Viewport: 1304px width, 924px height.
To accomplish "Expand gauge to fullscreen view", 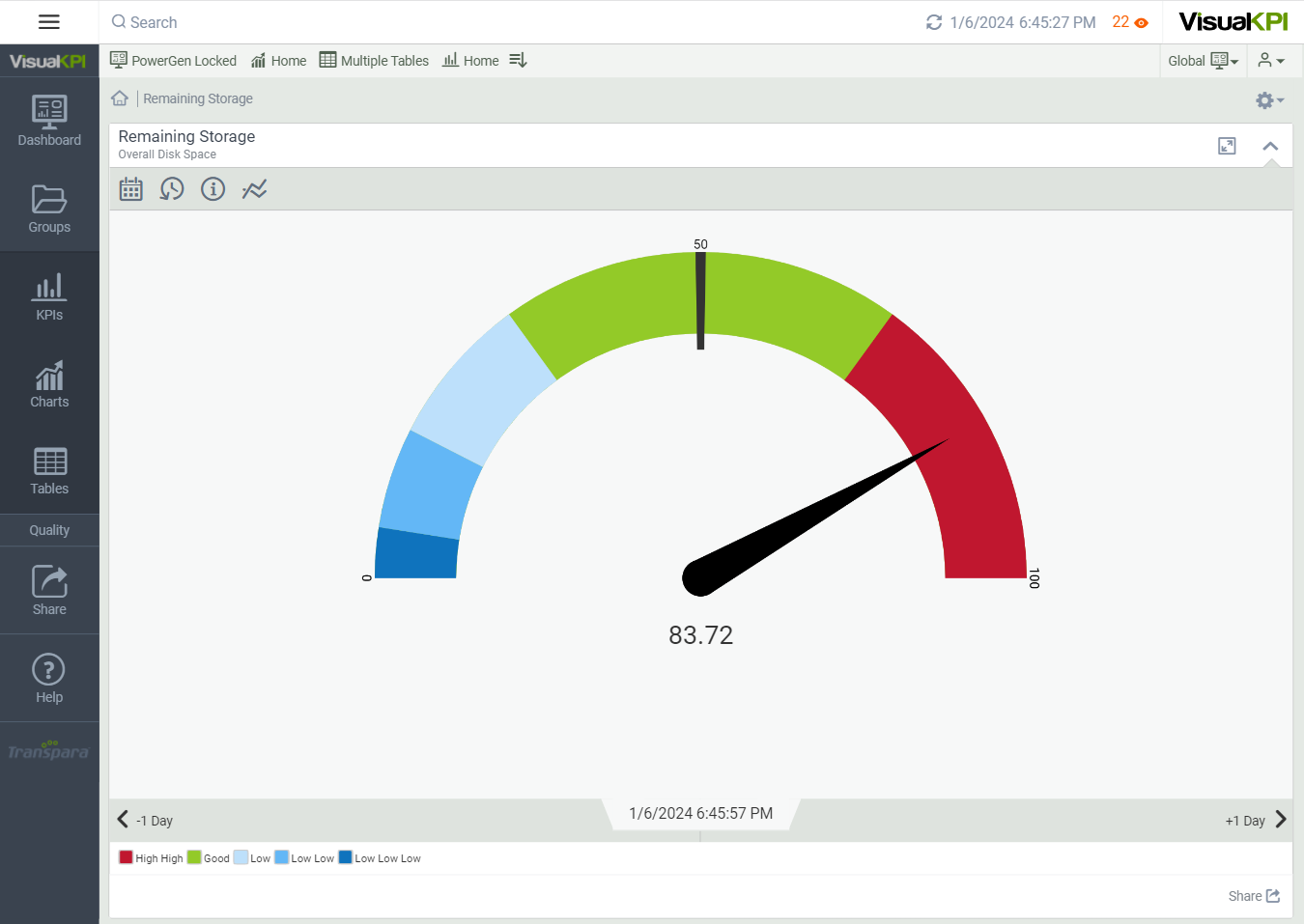I will point(1227,146).
